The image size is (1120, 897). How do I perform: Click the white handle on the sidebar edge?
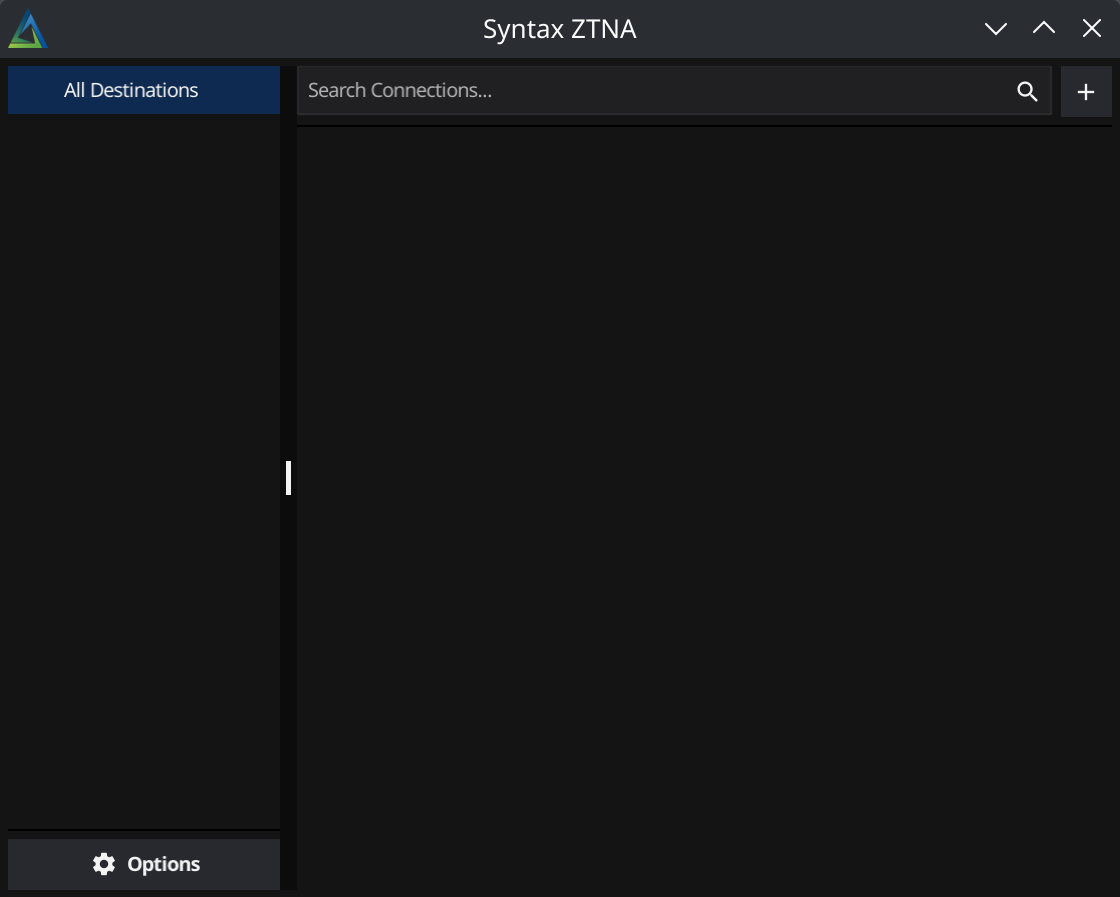pos(289,478)
